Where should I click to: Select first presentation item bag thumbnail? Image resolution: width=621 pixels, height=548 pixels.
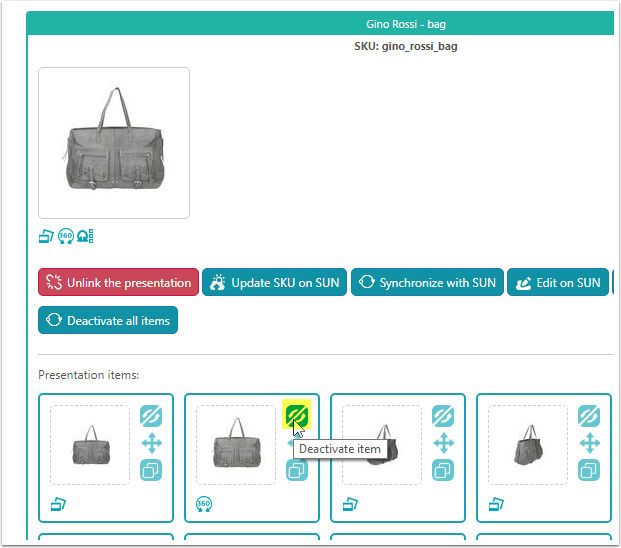(x=90, y=445)
